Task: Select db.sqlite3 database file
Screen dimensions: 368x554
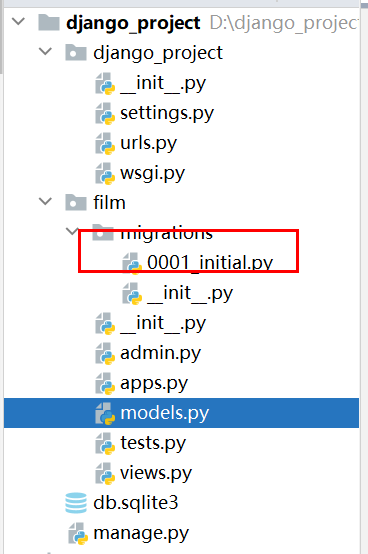Action: click(x=136, y=502)
